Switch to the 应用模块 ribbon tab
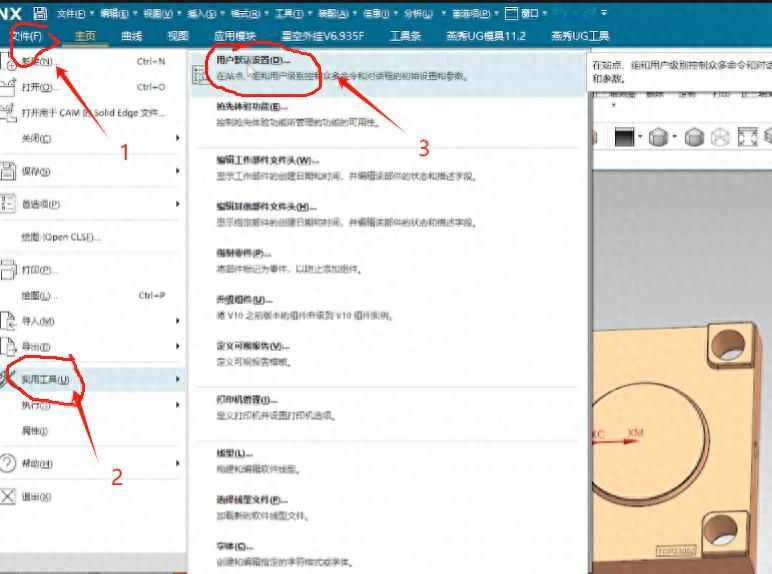The image size is (772, 574). tap(235, 36)
